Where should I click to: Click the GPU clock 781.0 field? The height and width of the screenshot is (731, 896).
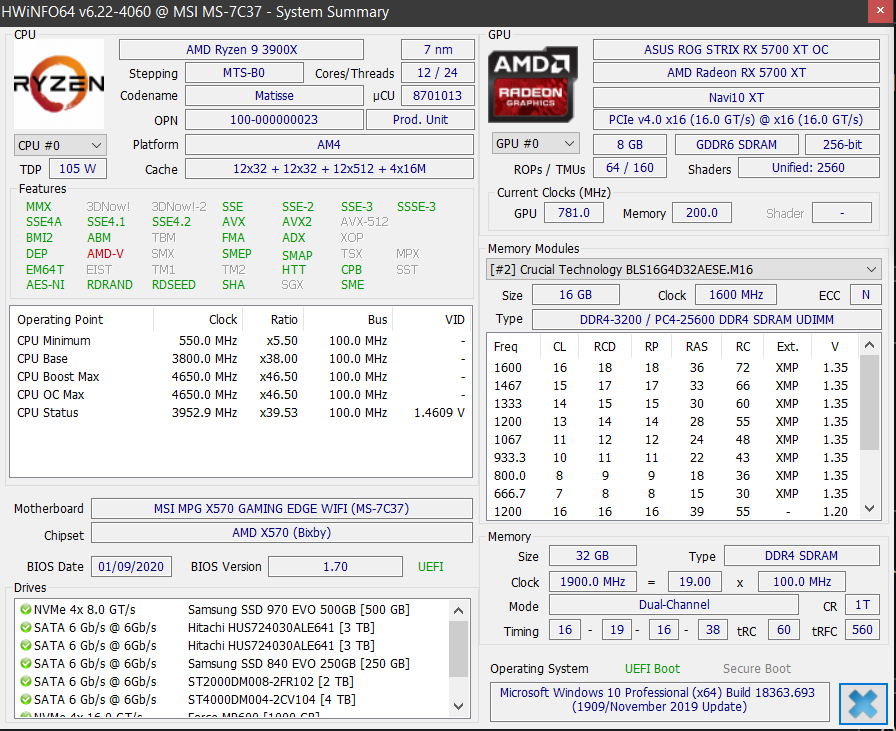573,213
